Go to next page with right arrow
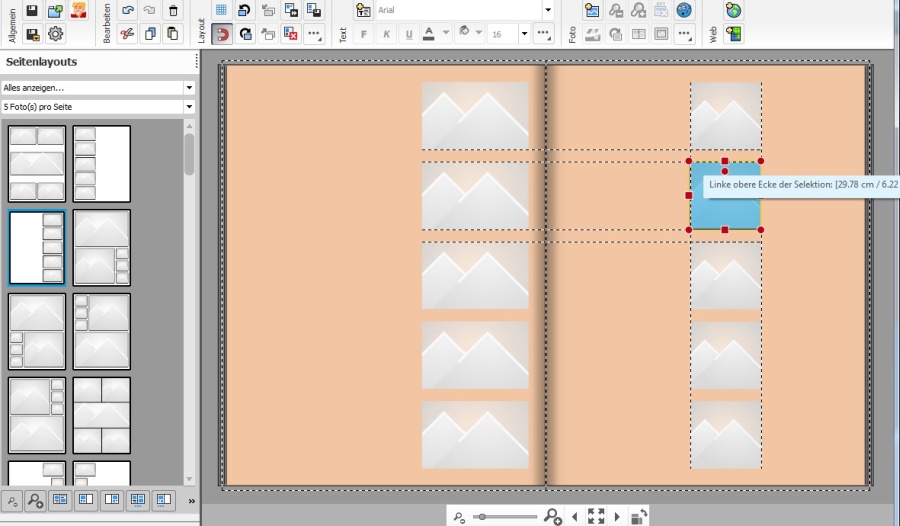The height and width of the screenshot is (526, 900). point(617,516)
